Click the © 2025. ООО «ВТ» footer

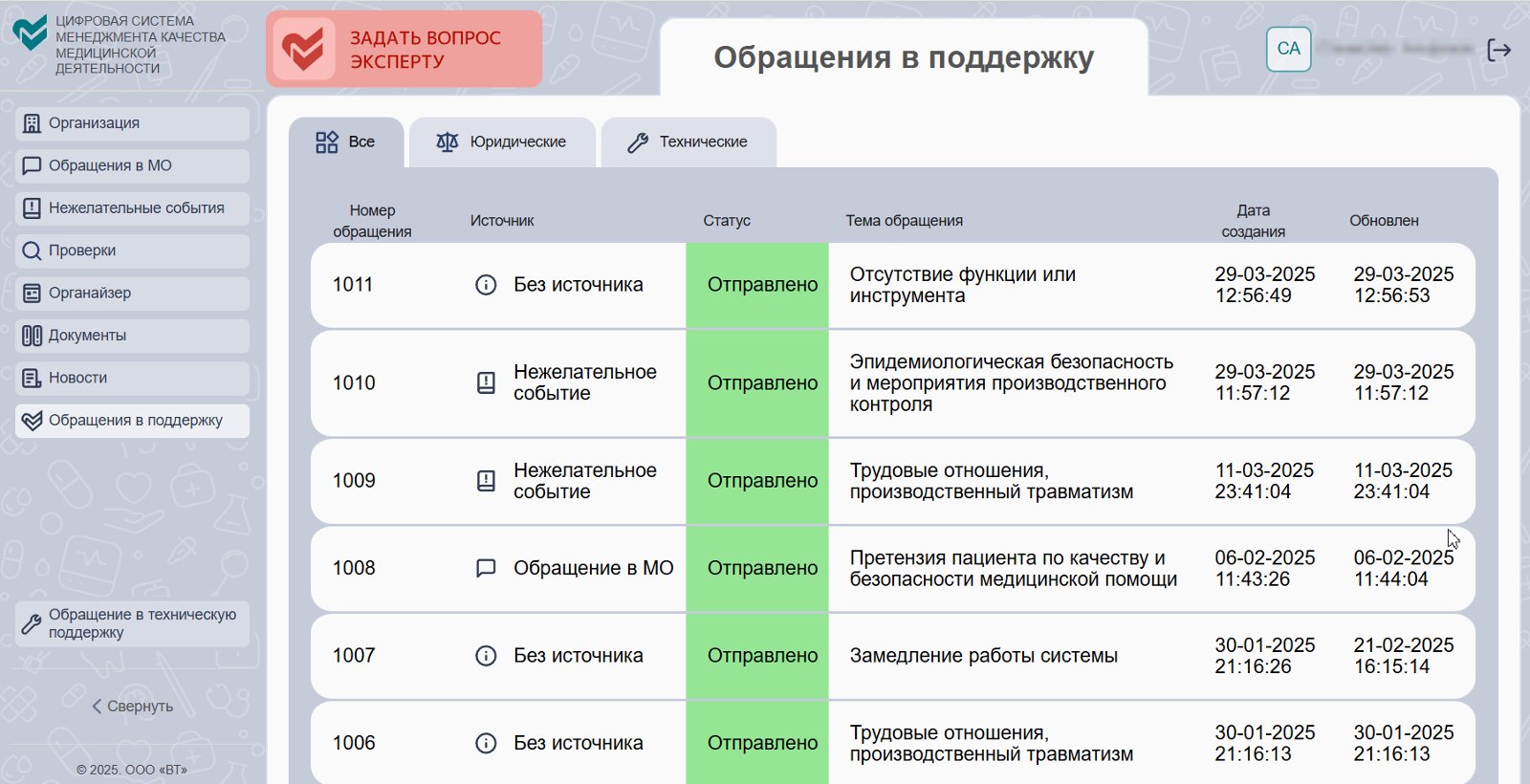(132, 770)
